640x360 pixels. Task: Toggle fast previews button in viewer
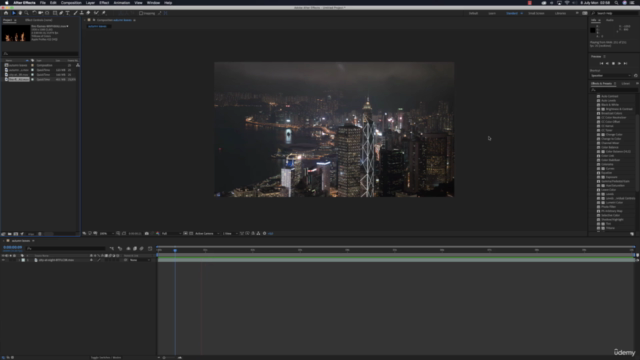(247, 233)
